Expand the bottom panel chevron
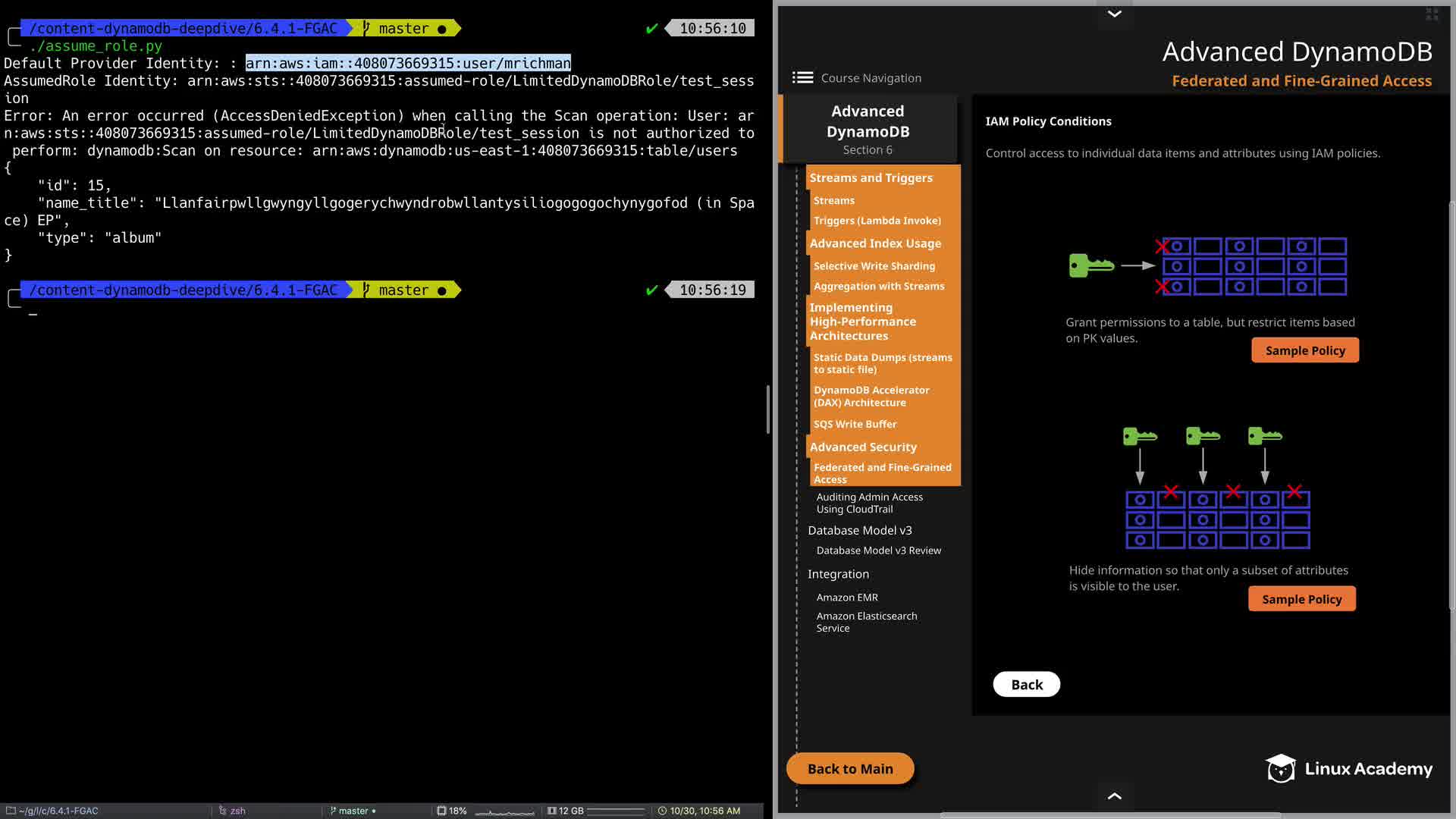 tap(1114, 795)
